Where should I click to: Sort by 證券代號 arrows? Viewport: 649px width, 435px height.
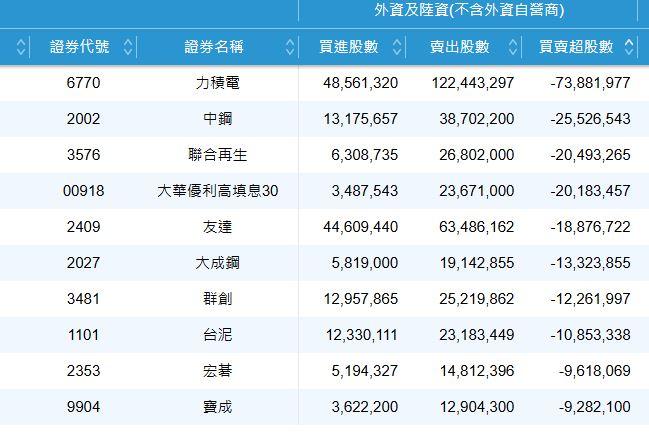click(x=128, y=47)
